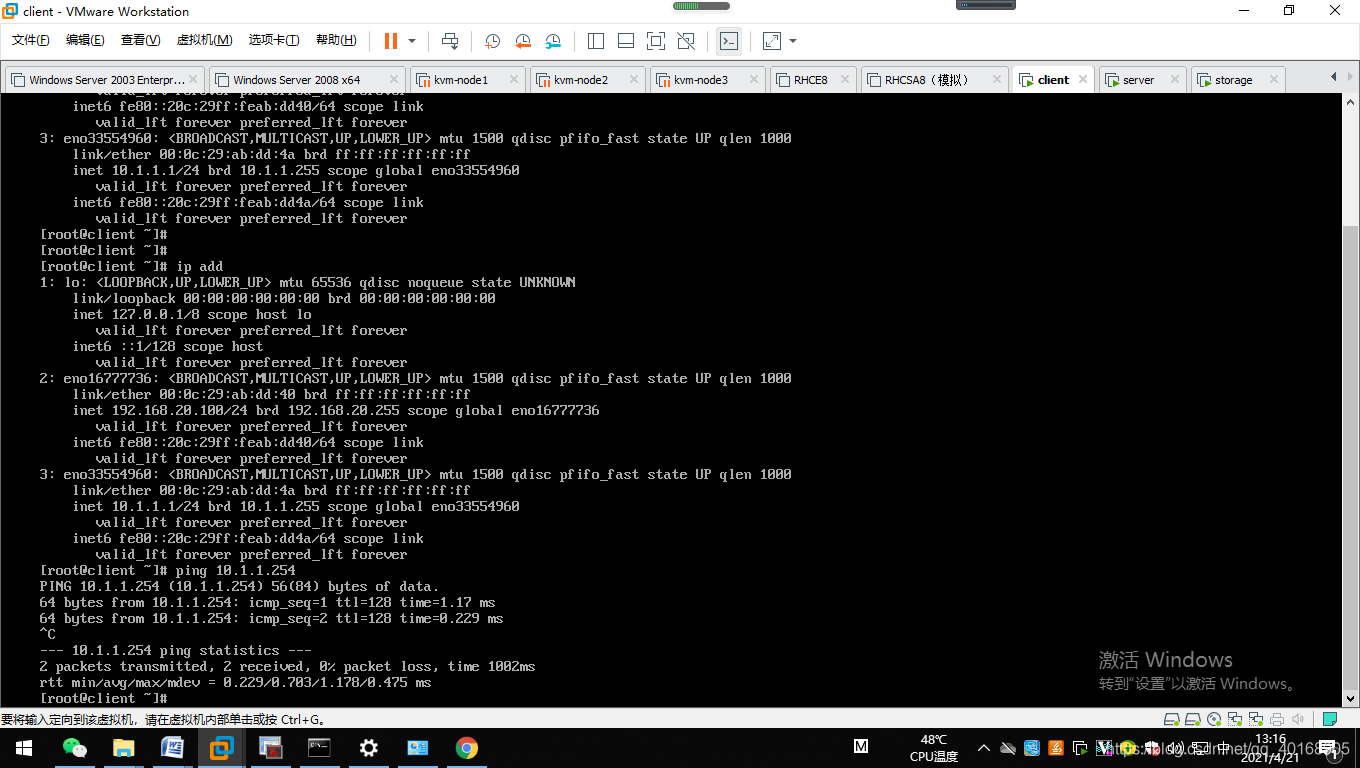
Task: Enter full screen mode
Action: point(656,41)
